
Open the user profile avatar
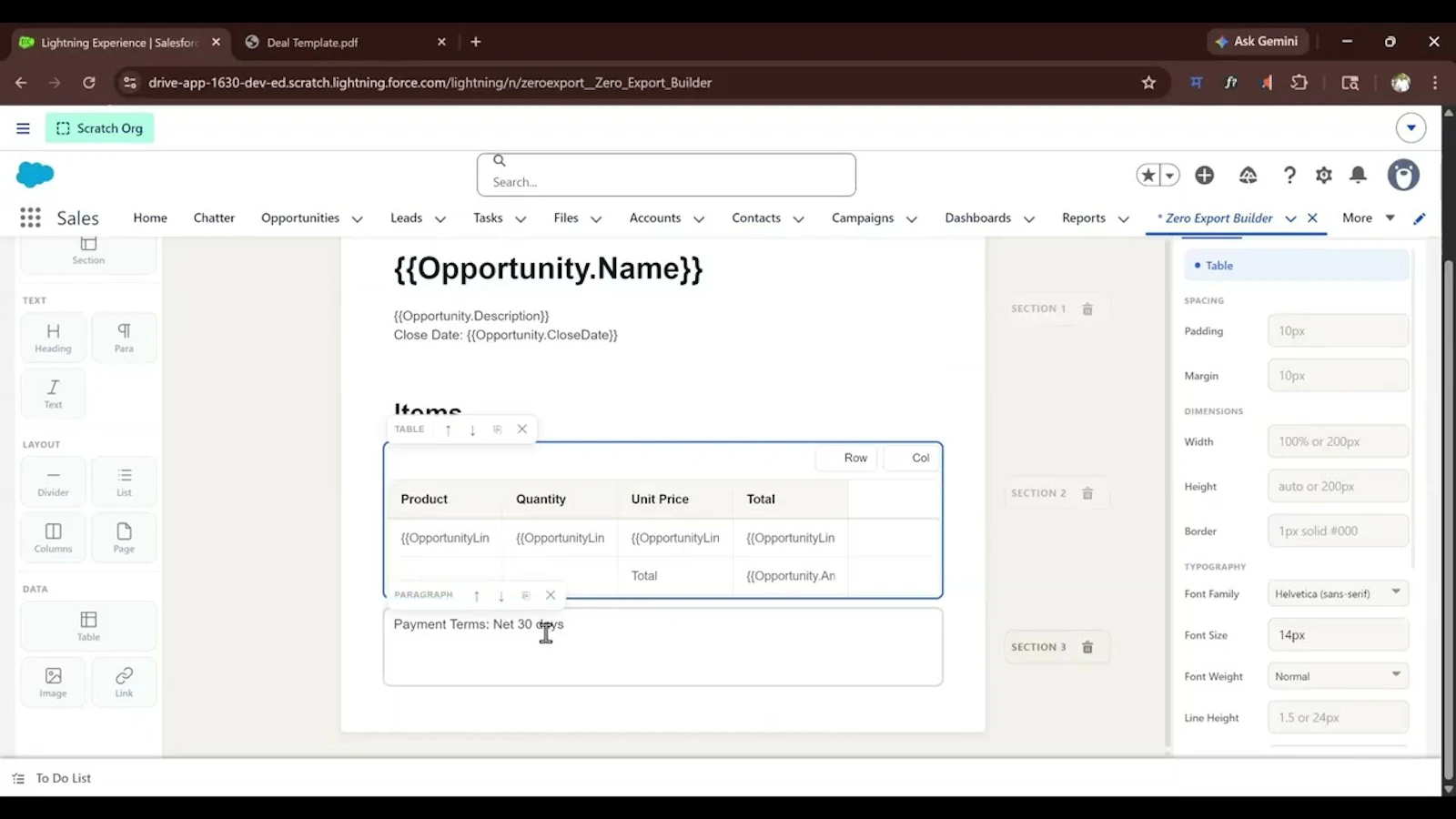1402,175
